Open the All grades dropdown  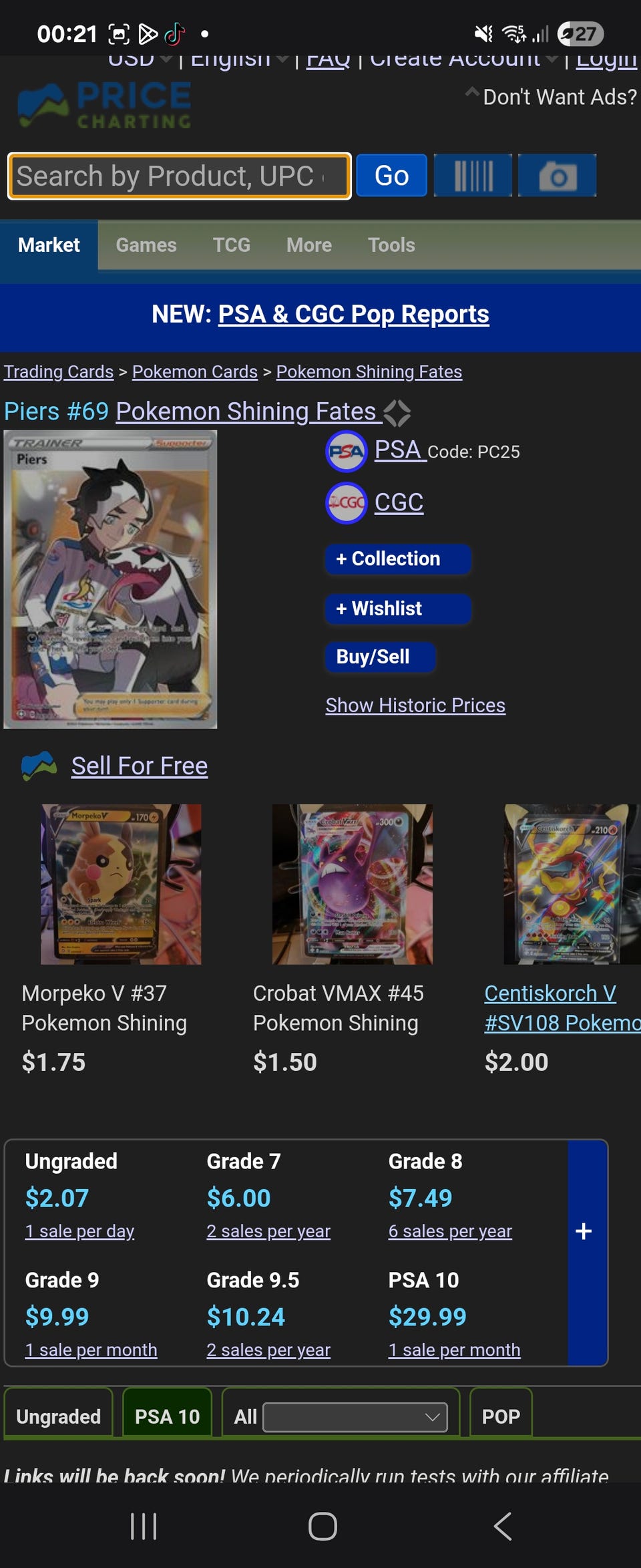coord(355,1417)
